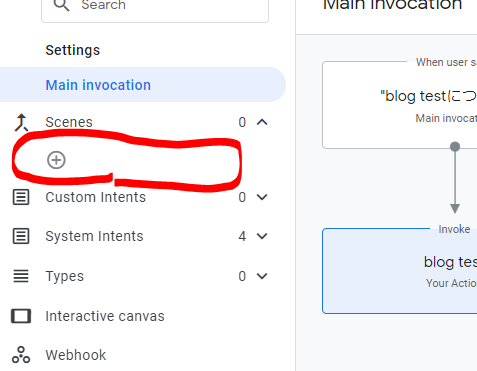Expand the Custom Intents chevron
477x371 pixels.
(x=262, y=197)
